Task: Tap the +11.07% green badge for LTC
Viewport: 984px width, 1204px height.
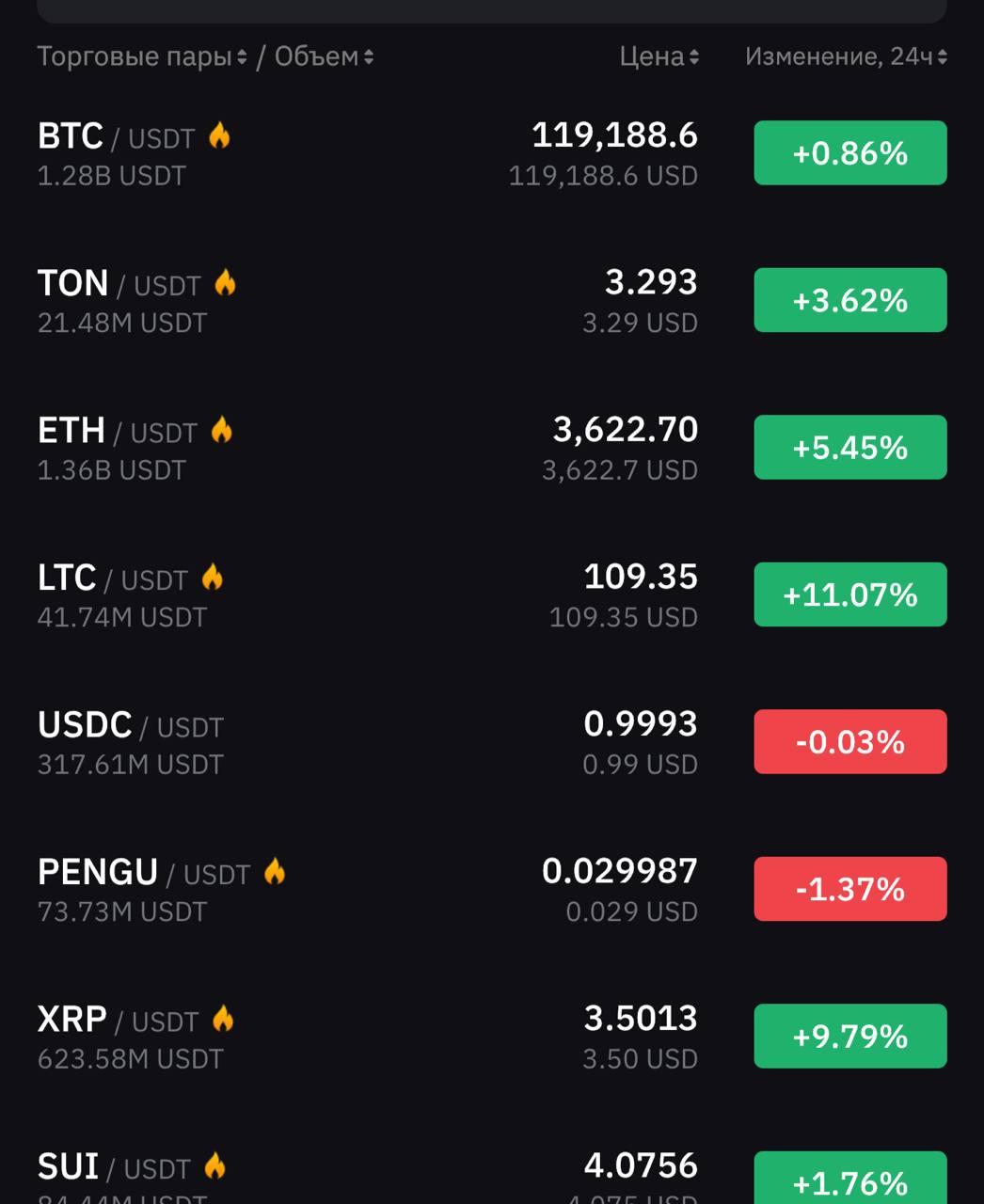Action: point(850,594)
